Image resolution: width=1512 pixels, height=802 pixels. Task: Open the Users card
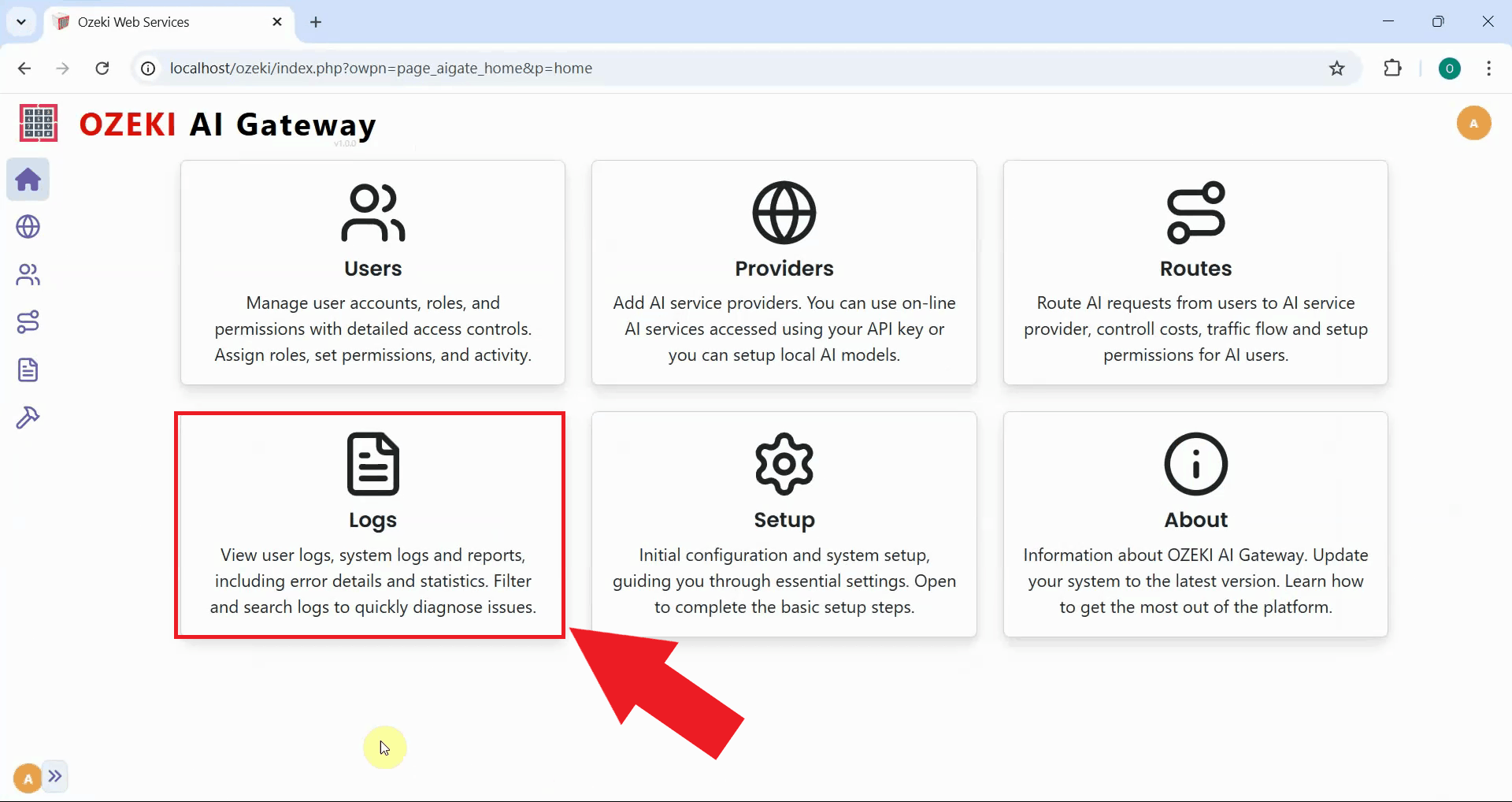[x=372, y=273]
